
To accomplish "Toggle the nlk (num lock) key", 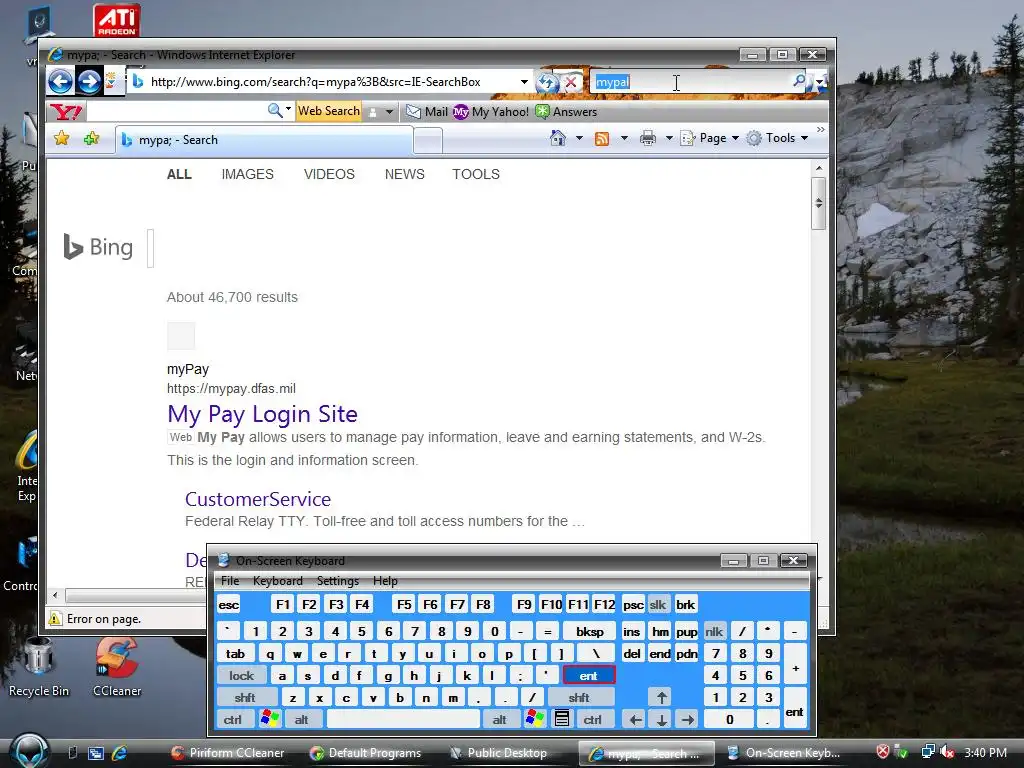I will point(714,632).
